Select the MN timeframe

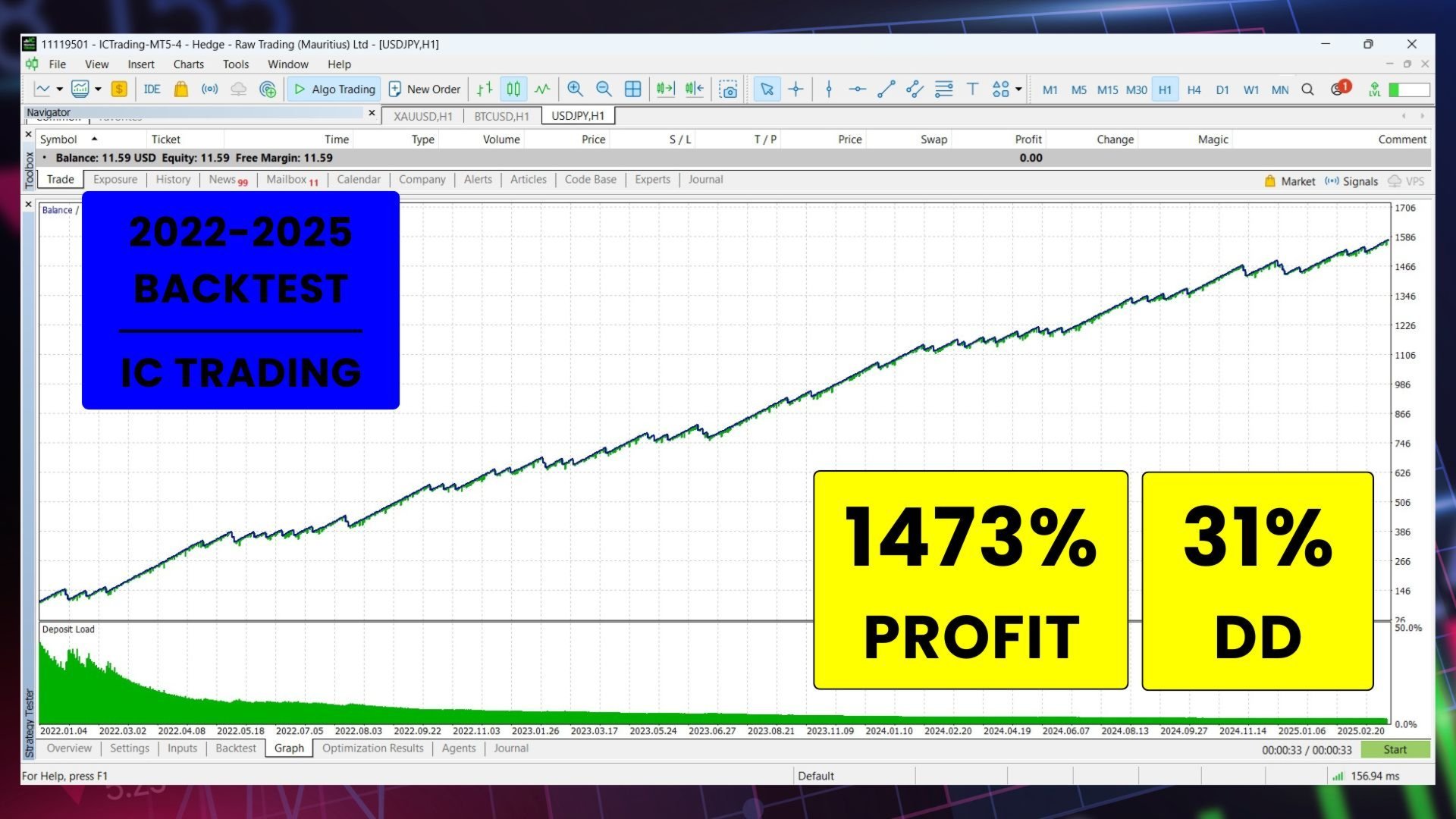pos(1280,89)
